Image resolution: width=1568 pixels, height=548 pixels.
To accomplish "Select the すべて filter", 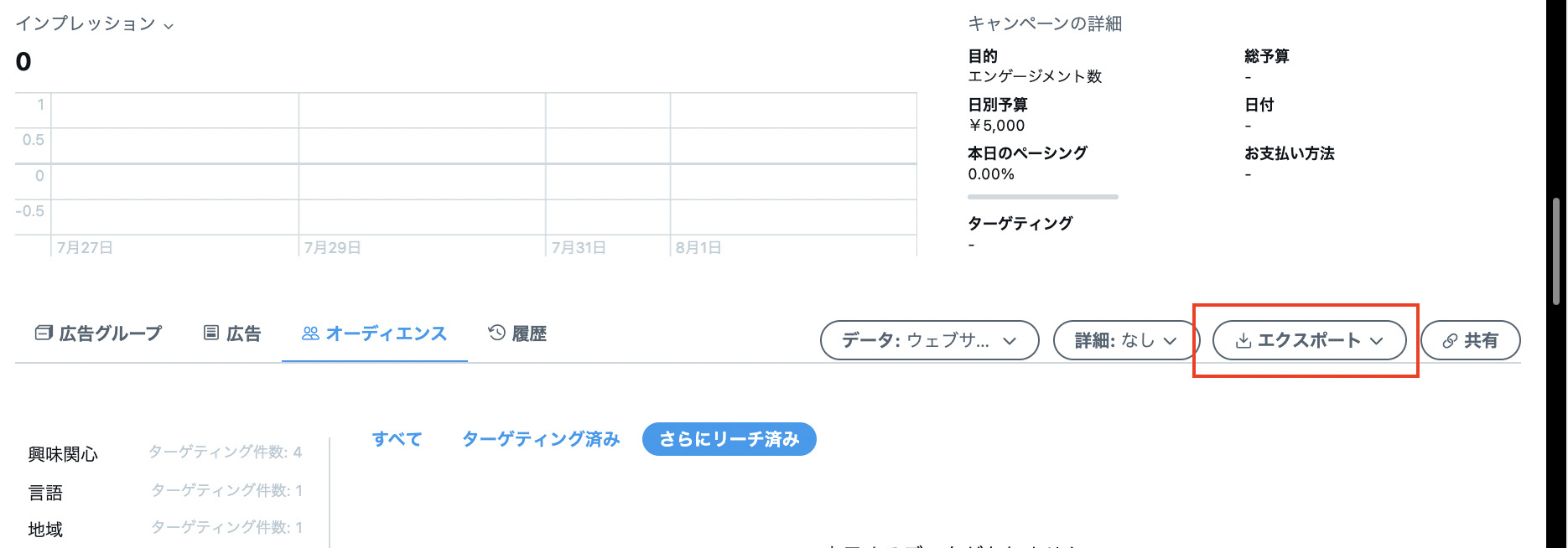I will (397, 439).
